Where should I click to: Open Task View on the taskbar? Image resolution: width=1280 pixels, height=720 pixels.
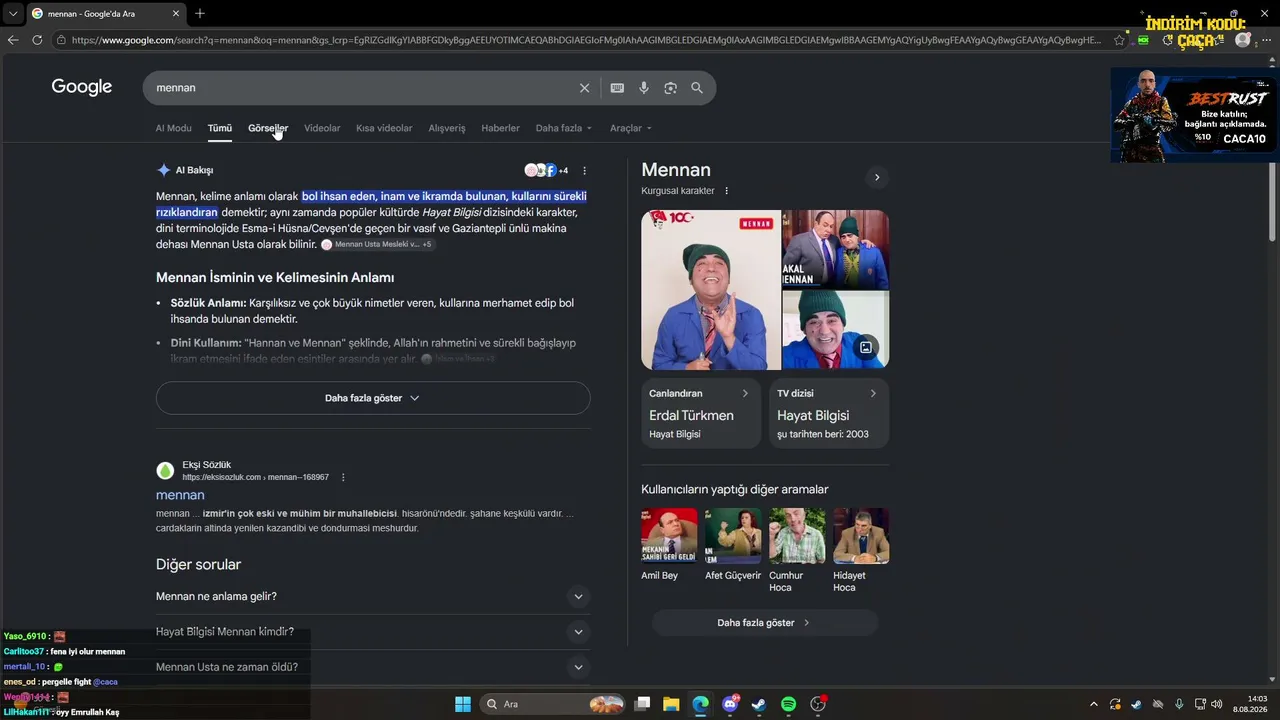click(643, 704)
